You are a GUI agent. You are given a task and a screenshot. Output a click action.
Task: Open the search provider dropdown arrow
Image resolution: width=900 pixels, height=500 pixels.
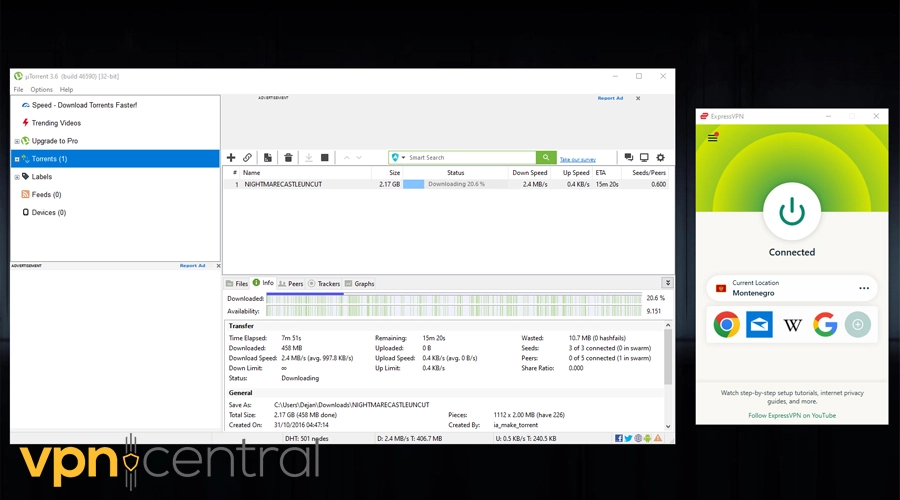[404, 157]
